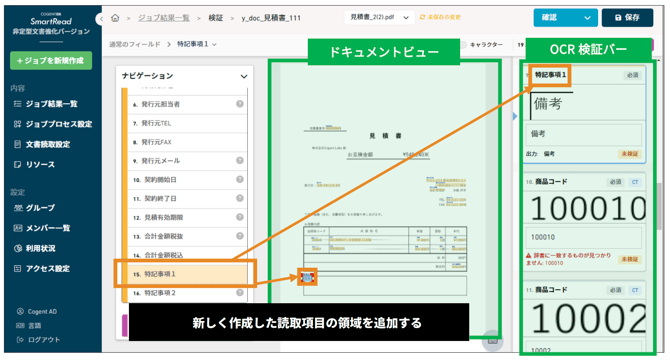The height and width of the screenshot is (361, 670).
Task: Click help icon beside 発行元担当者
Action: (240, 104)
